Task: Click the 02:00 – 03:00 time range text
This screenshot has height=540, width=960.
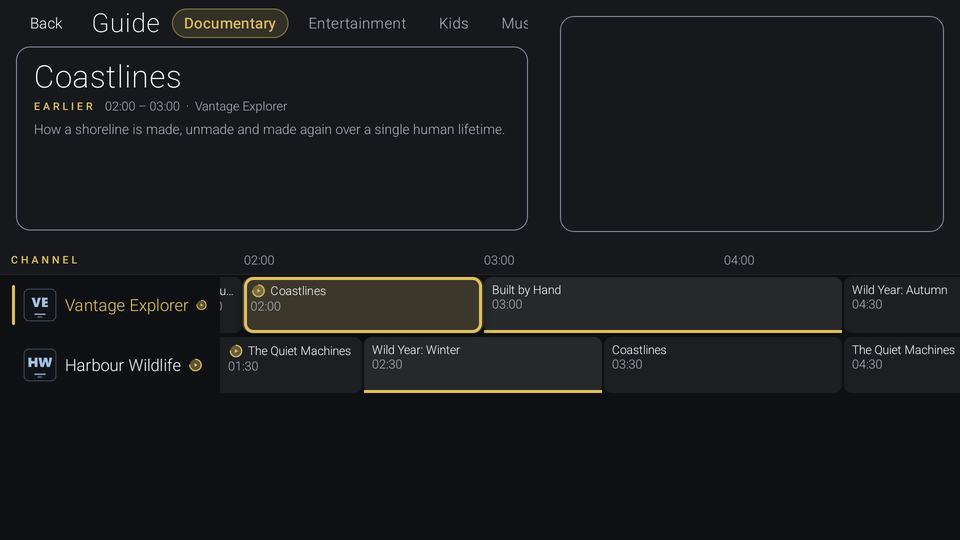Action: (x=142, y=107)
